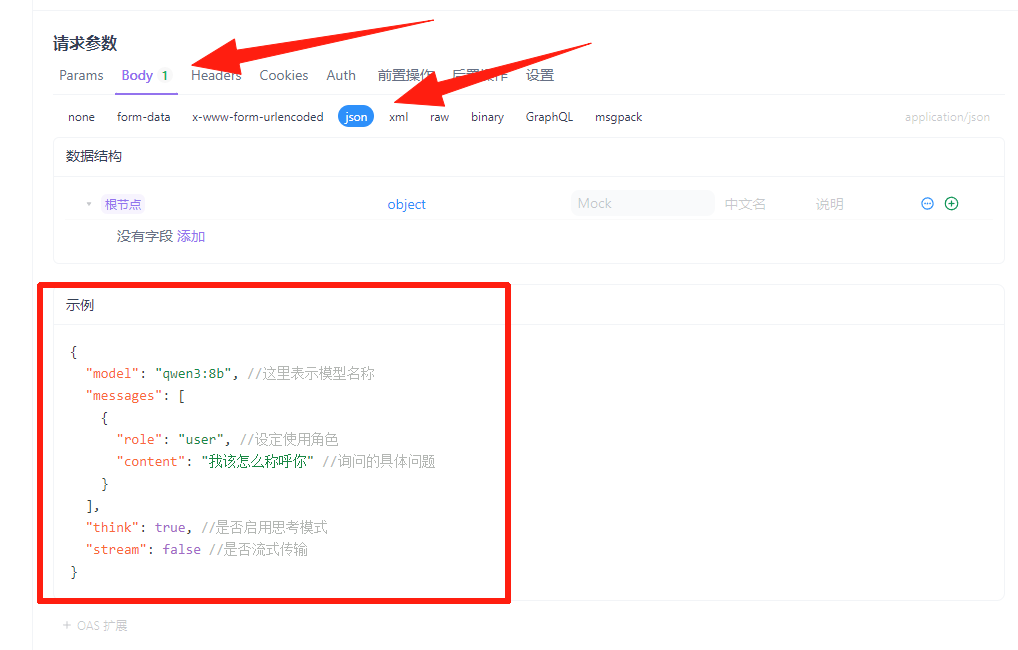Click the application/json content type label
Viewport: 1018px width, 650px height.
click(947, 117)
